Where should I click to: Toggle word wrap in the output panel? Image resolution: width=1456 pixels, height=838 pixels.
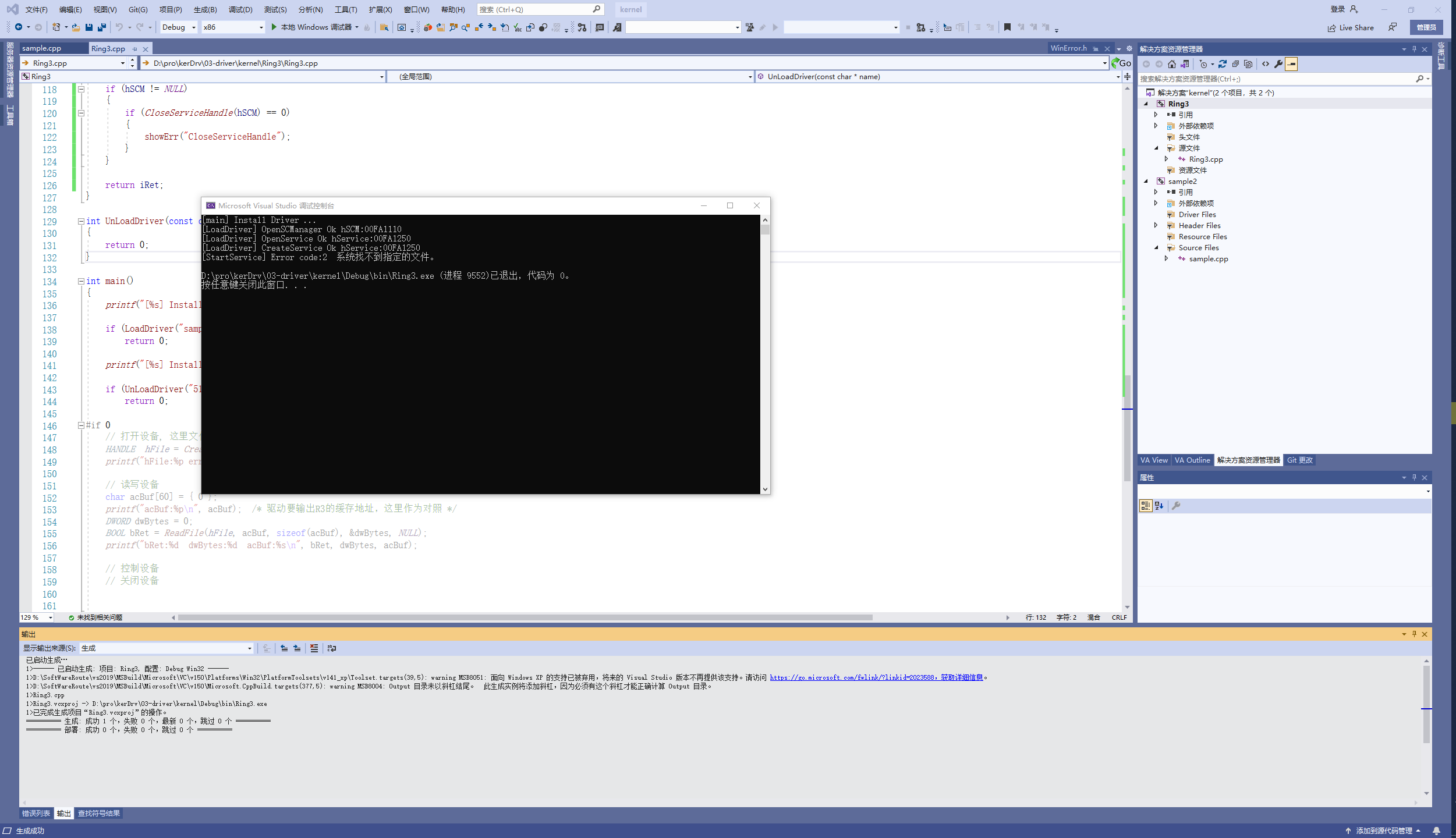click(x=332, y=648)
